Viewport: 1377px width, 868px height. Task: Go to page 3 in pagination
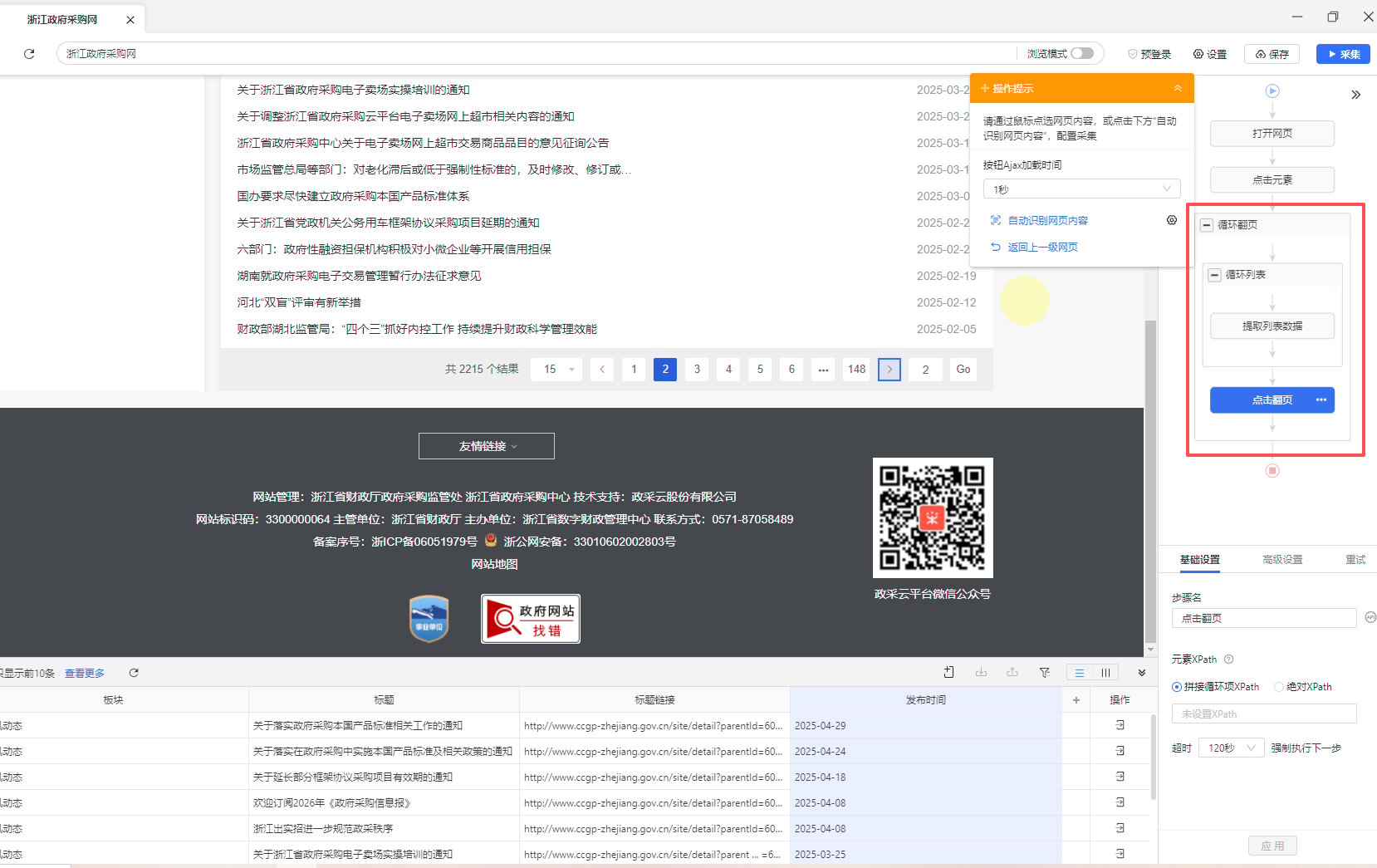pos(697,370)
